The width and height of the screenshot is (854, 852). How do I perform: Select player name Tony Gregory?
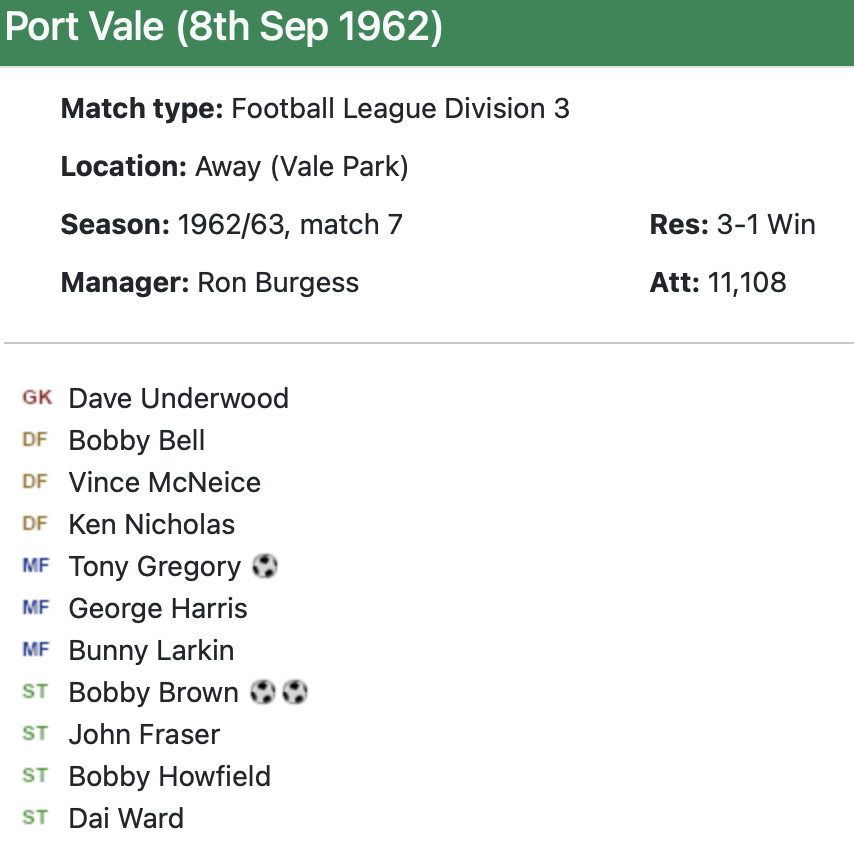(x=155, y=567)
